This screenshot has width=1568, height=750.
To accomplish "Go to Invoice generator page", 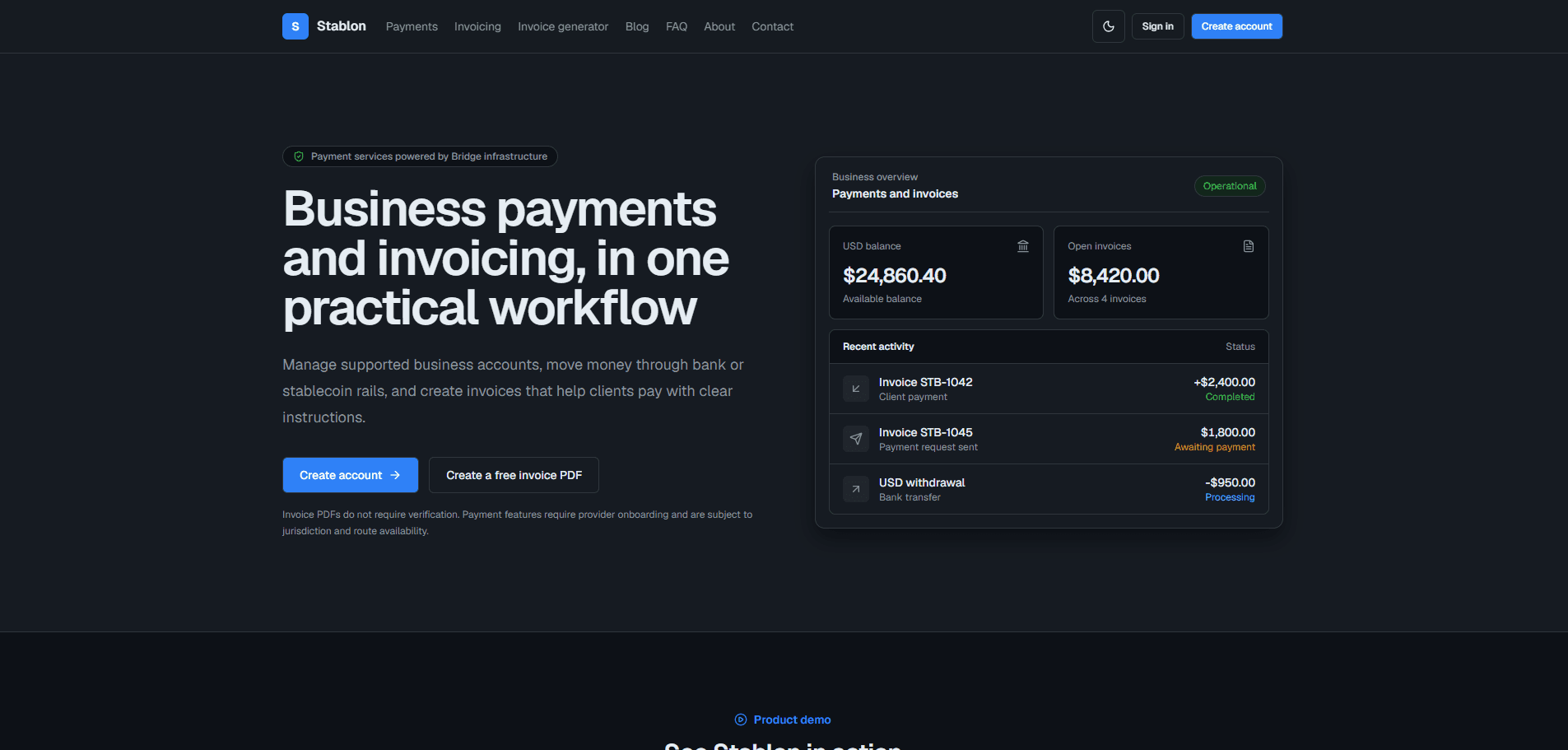I will coord(563,26).
